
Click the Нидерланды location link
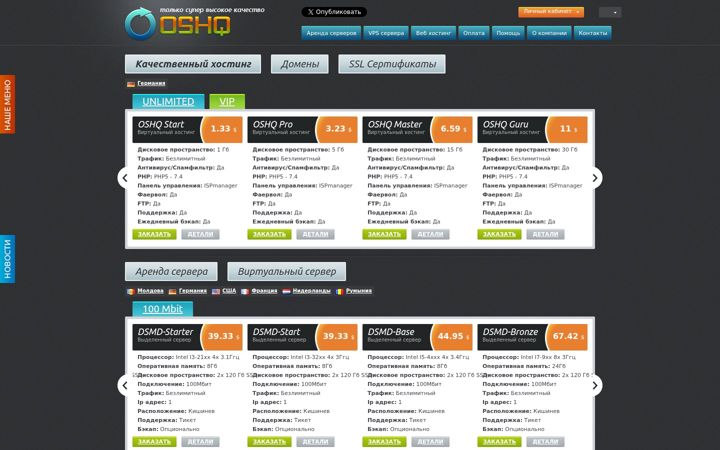[311, 291]
